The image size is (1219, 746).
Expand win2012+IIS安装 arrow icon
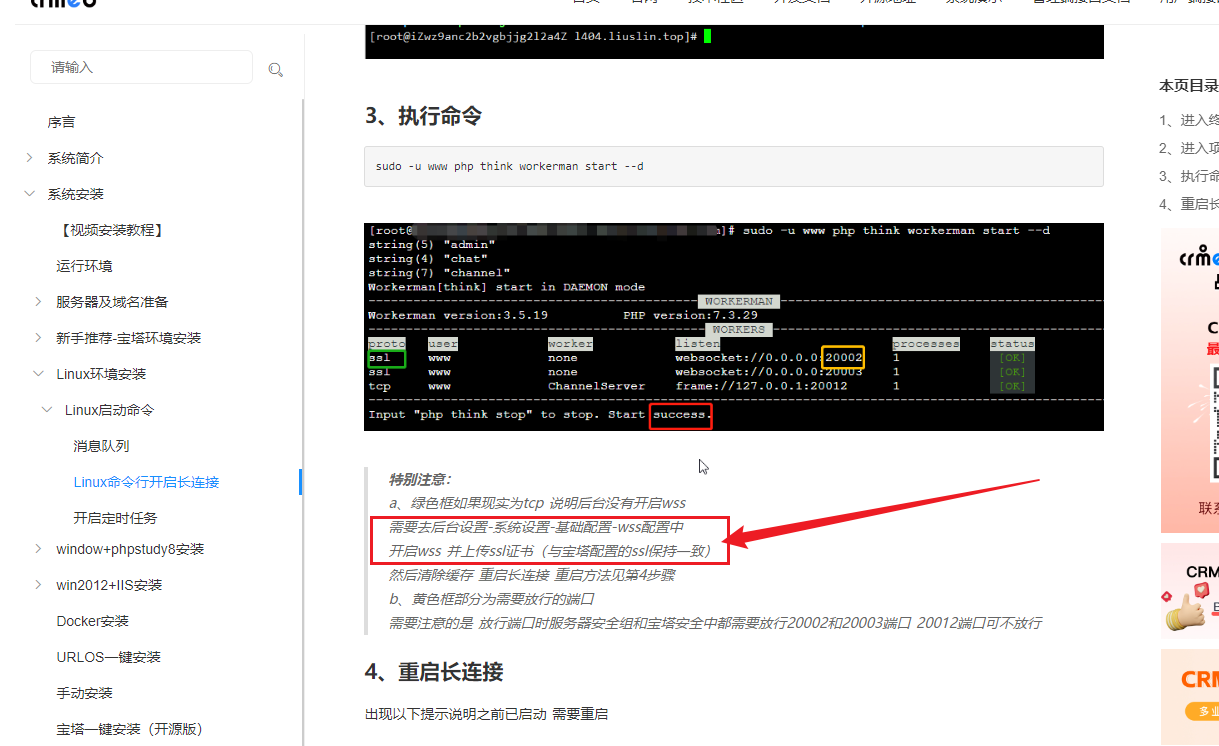[x=38, y=585]
